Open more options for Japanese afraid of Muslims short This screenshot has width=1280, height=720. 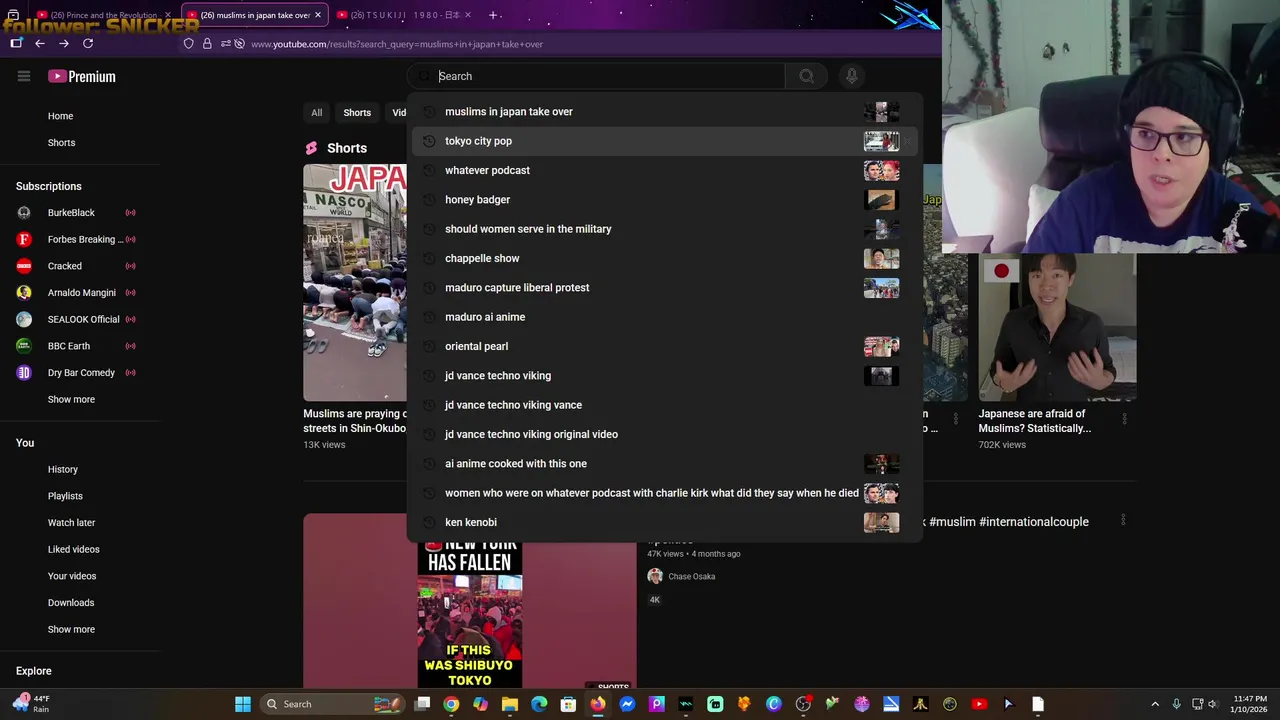click(x=1124, y=419)
